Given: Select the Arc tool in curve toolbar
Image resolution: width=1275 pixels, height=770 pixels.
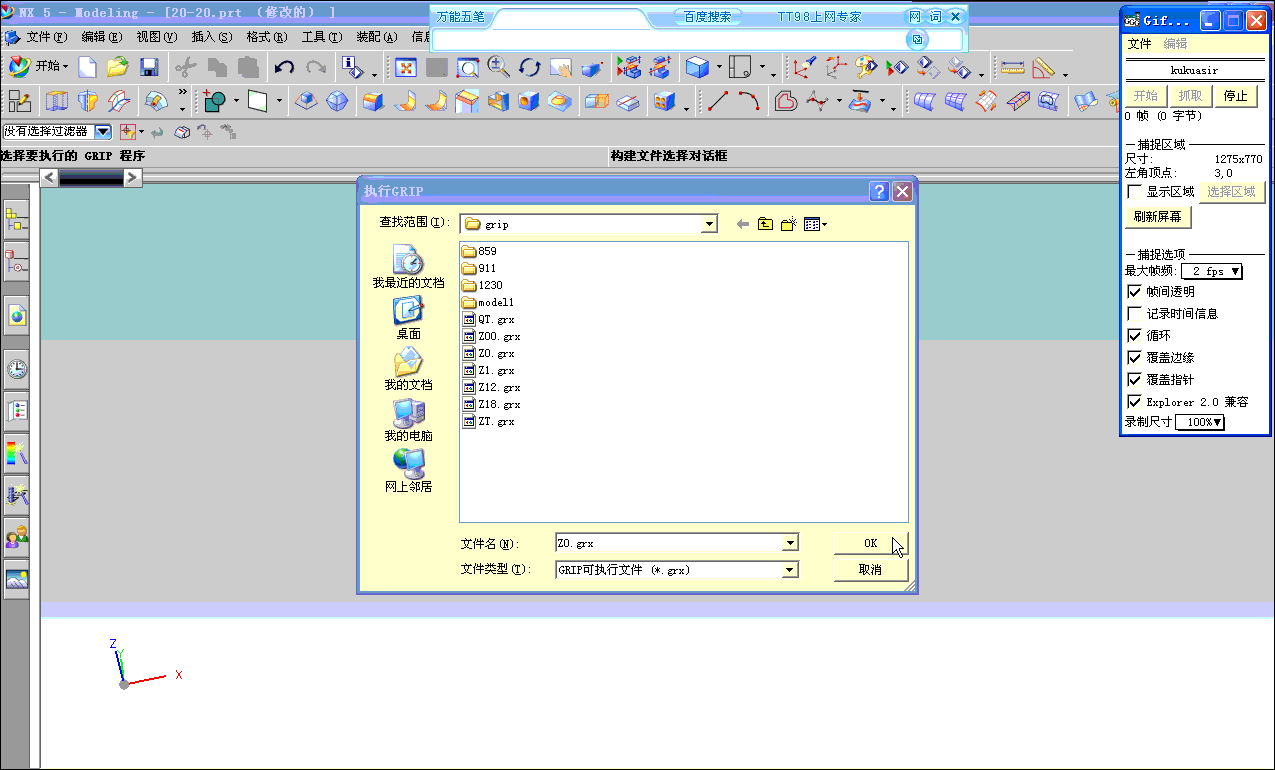Looking at the screenshot, I should coord(749,101).
